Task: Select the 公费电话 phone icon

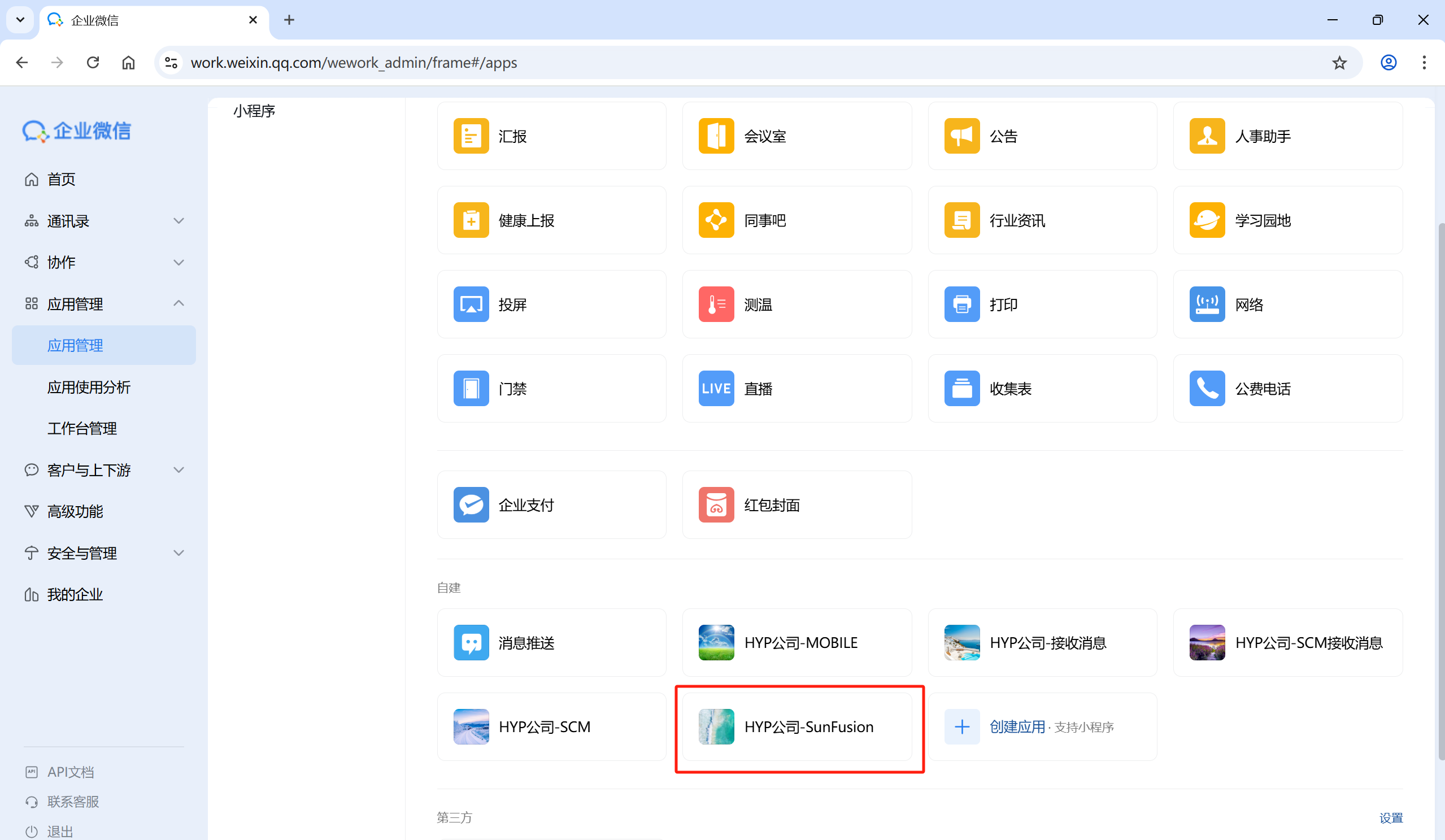Action: point(1207,388)
